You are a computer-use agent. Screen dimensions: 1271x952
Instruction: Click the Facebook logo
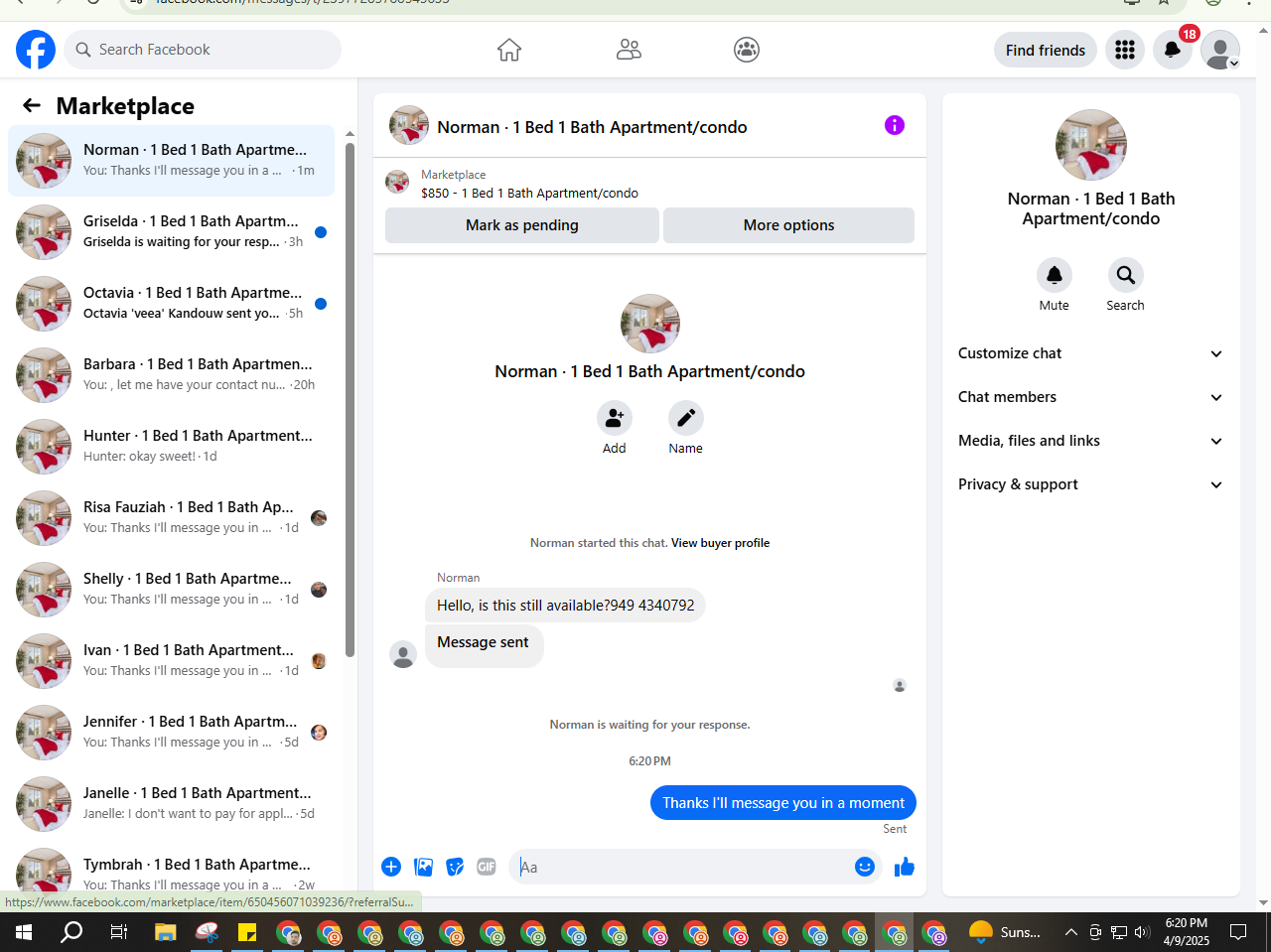(x=36, y=50)
